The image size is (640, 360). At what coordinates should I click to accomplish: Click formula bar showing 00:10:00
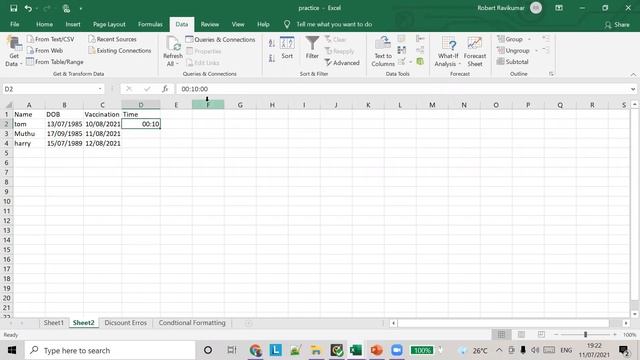tap(402, 89)
